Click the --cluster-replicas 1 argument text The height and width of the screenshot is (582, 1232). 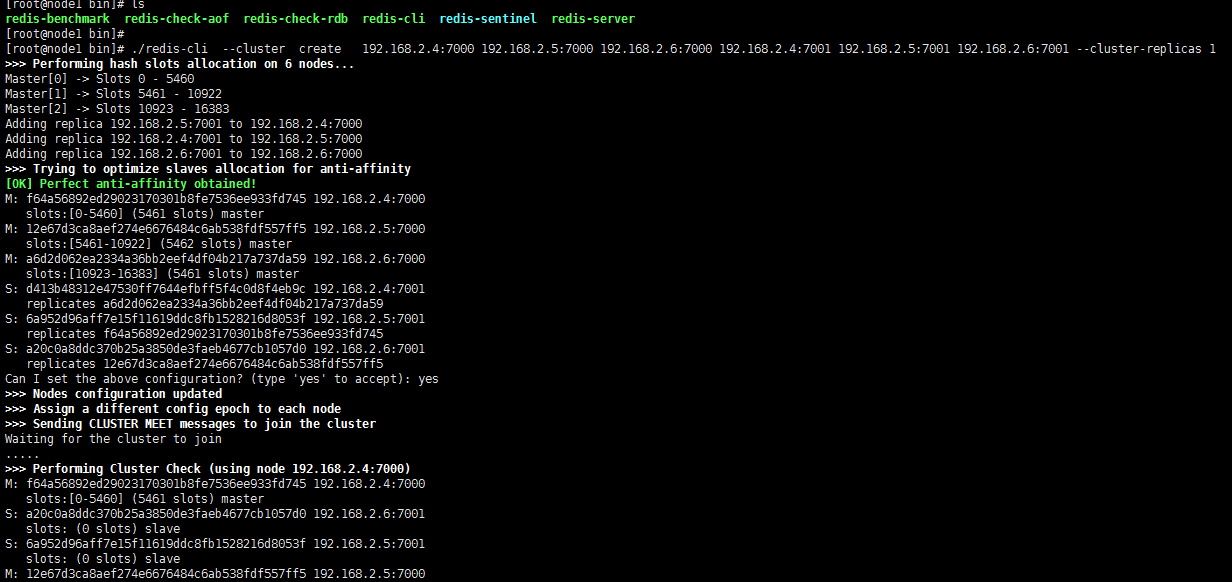coord(1146,49)
